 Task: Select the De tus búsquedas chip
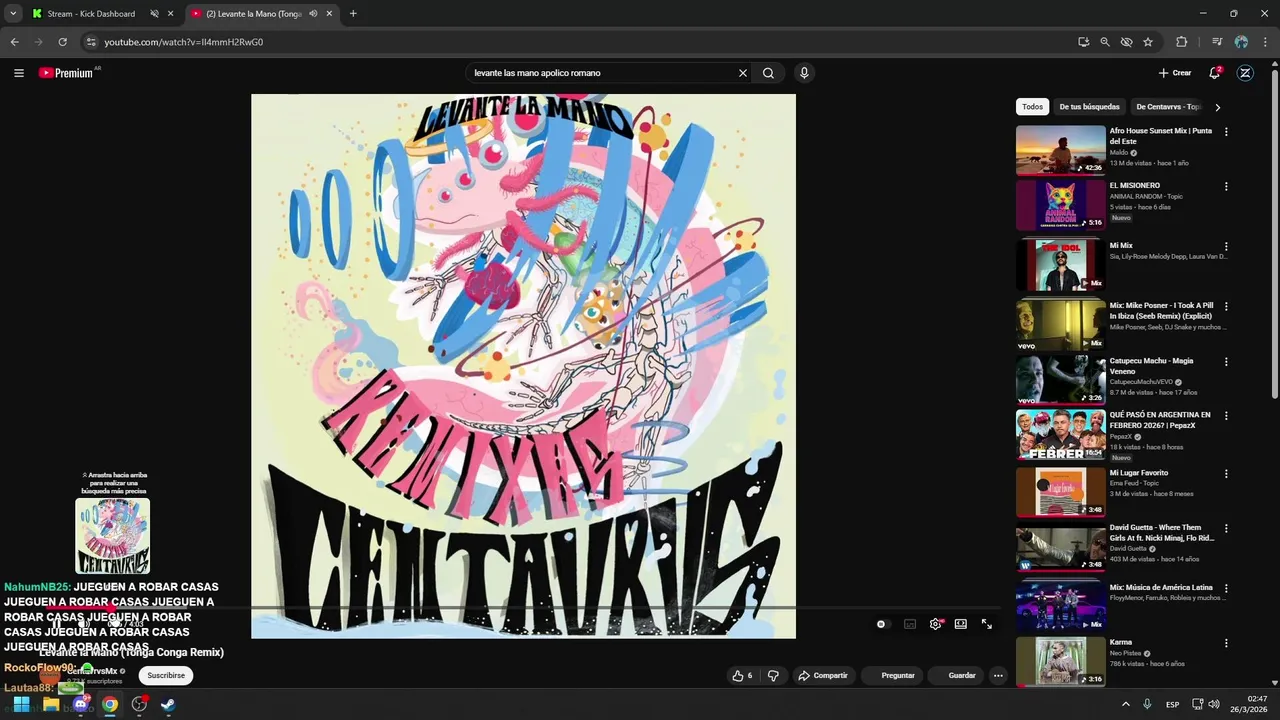(1089, 107)
